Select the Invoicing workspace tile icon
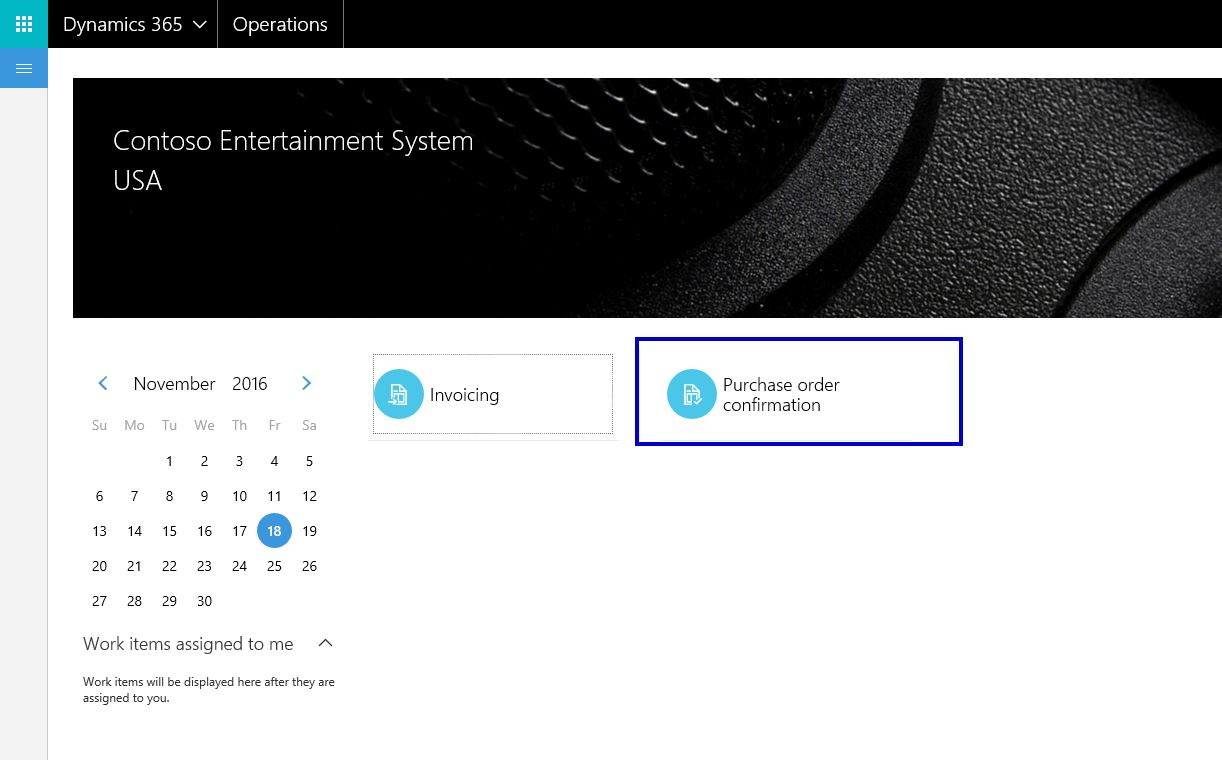Screen dimensions: 1222x760 [398, 394]
